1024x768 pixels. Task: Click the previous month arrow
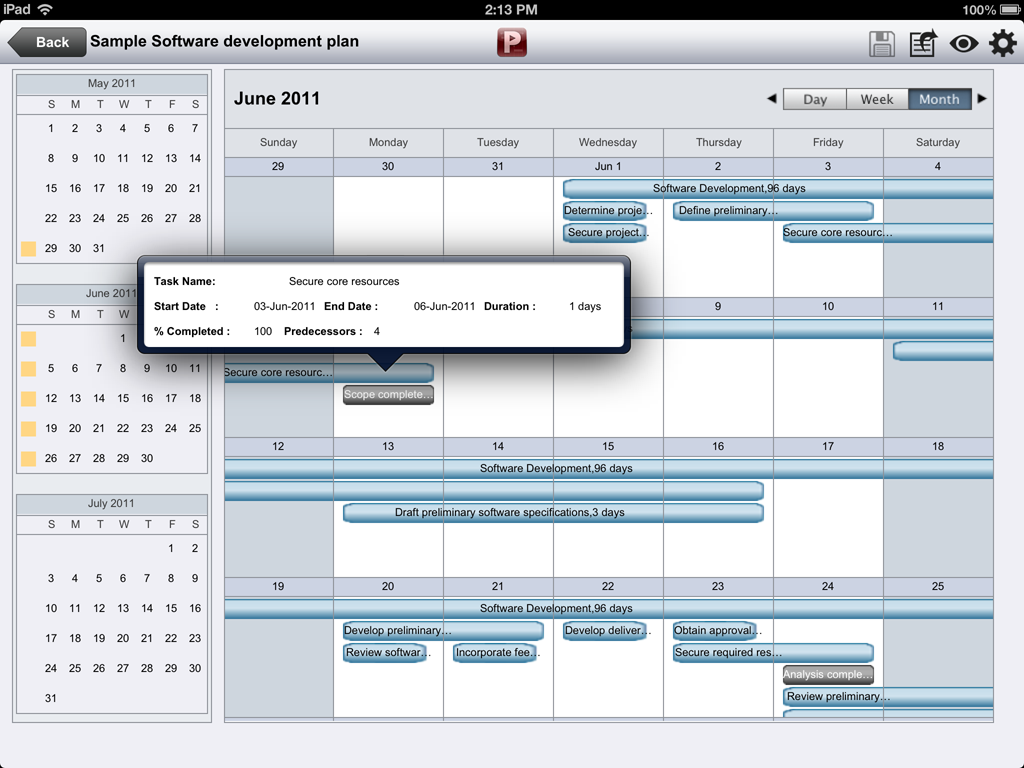(771, 99)
